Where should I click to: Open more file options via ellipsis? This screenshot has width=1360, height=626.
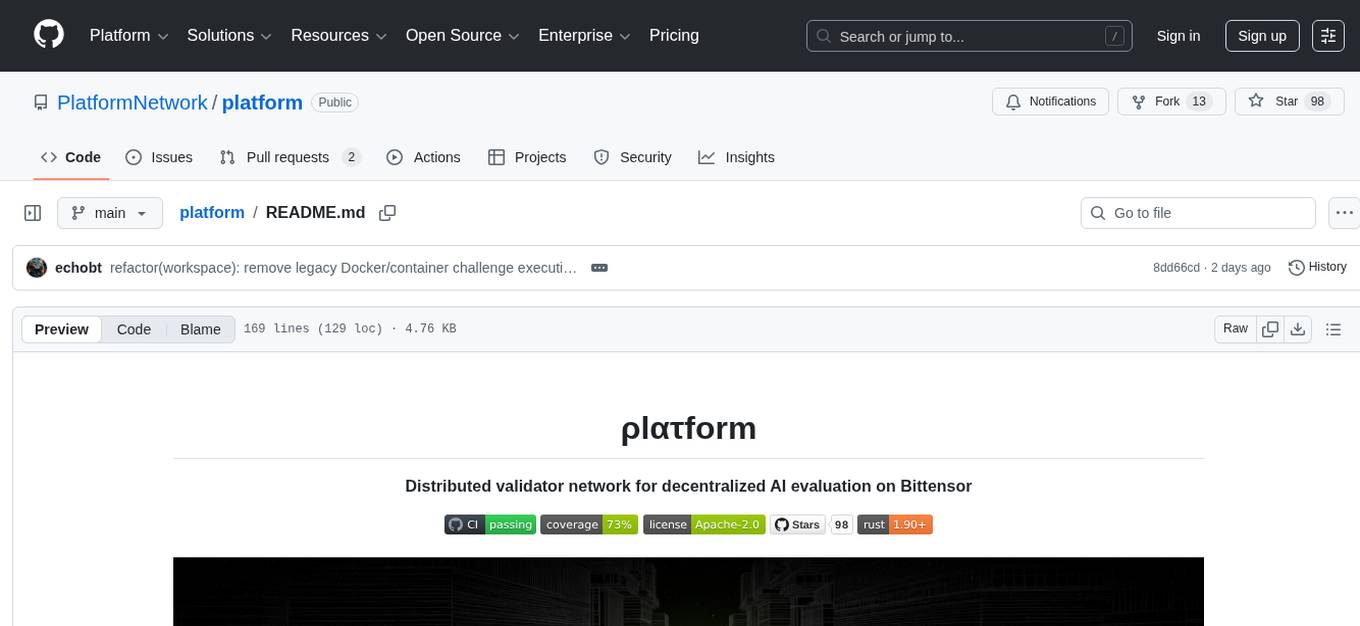[1344, 212]
